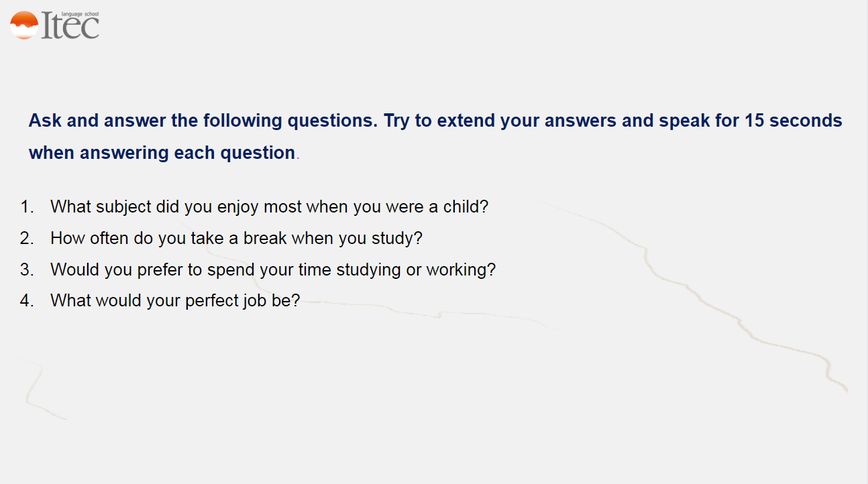This screenshot has width=868, height=484.
Task: Click the small "language school" caption
Action: coord(80,14)
